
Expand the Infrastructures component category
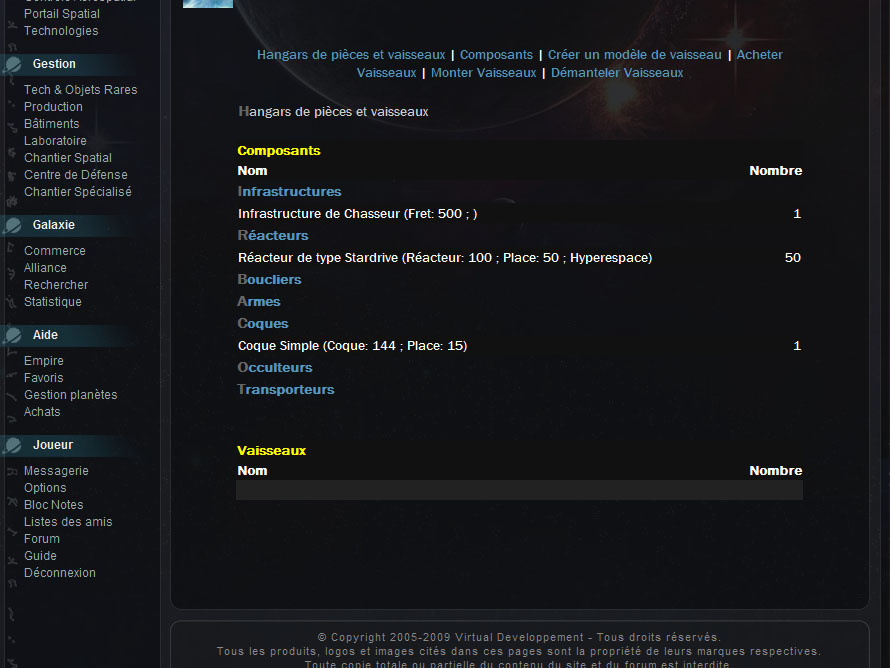[x=289, y=191]
